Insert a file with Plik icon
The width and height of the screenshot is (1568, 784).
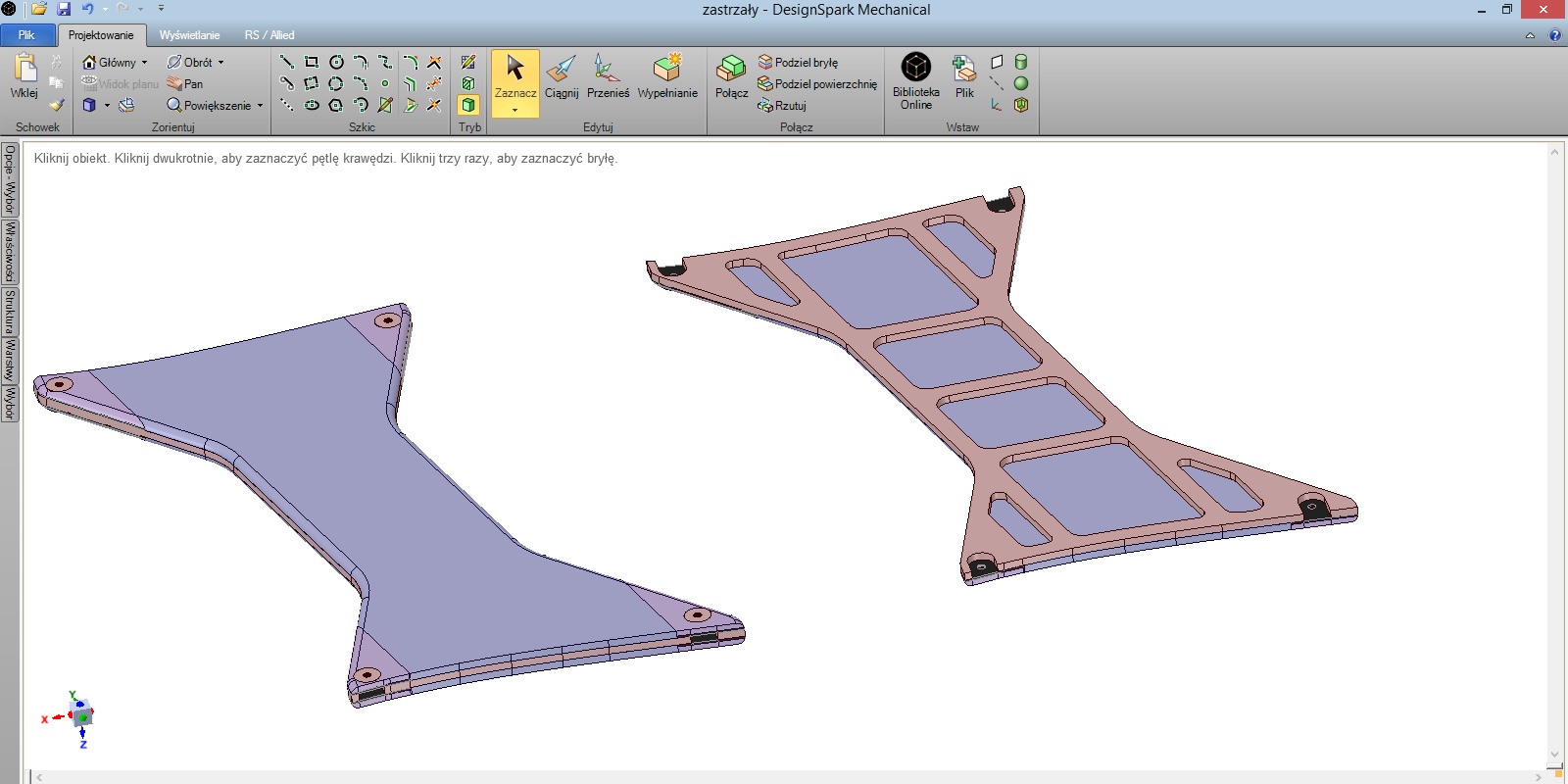pyautogui.click(x=964, y=77)
